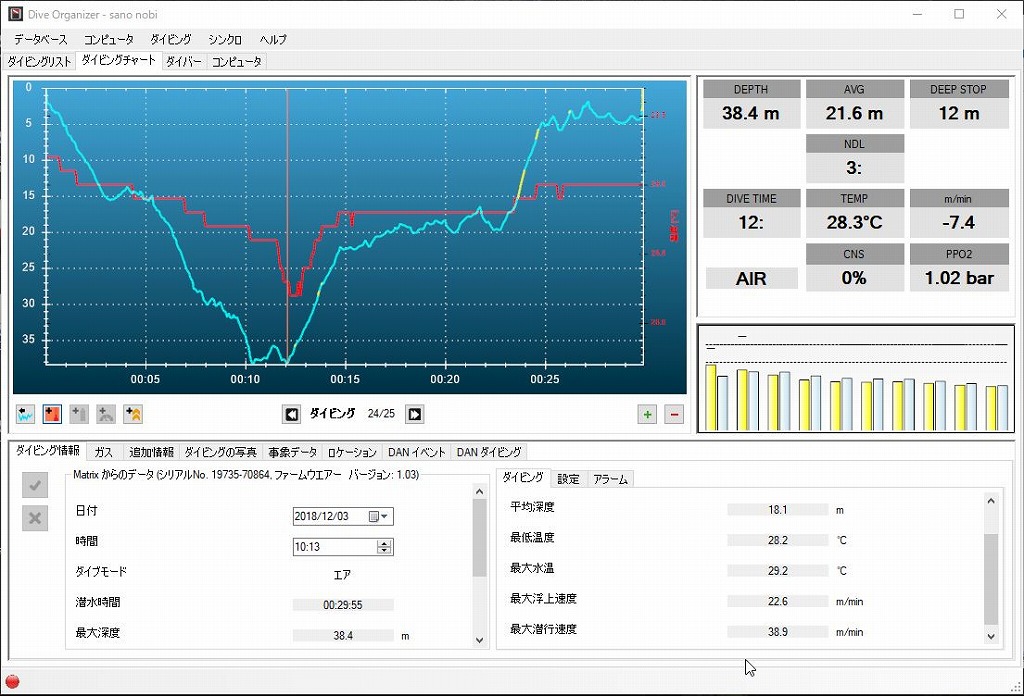
Task: Zoom out chart with red minus button
Action: coord(674,414)
